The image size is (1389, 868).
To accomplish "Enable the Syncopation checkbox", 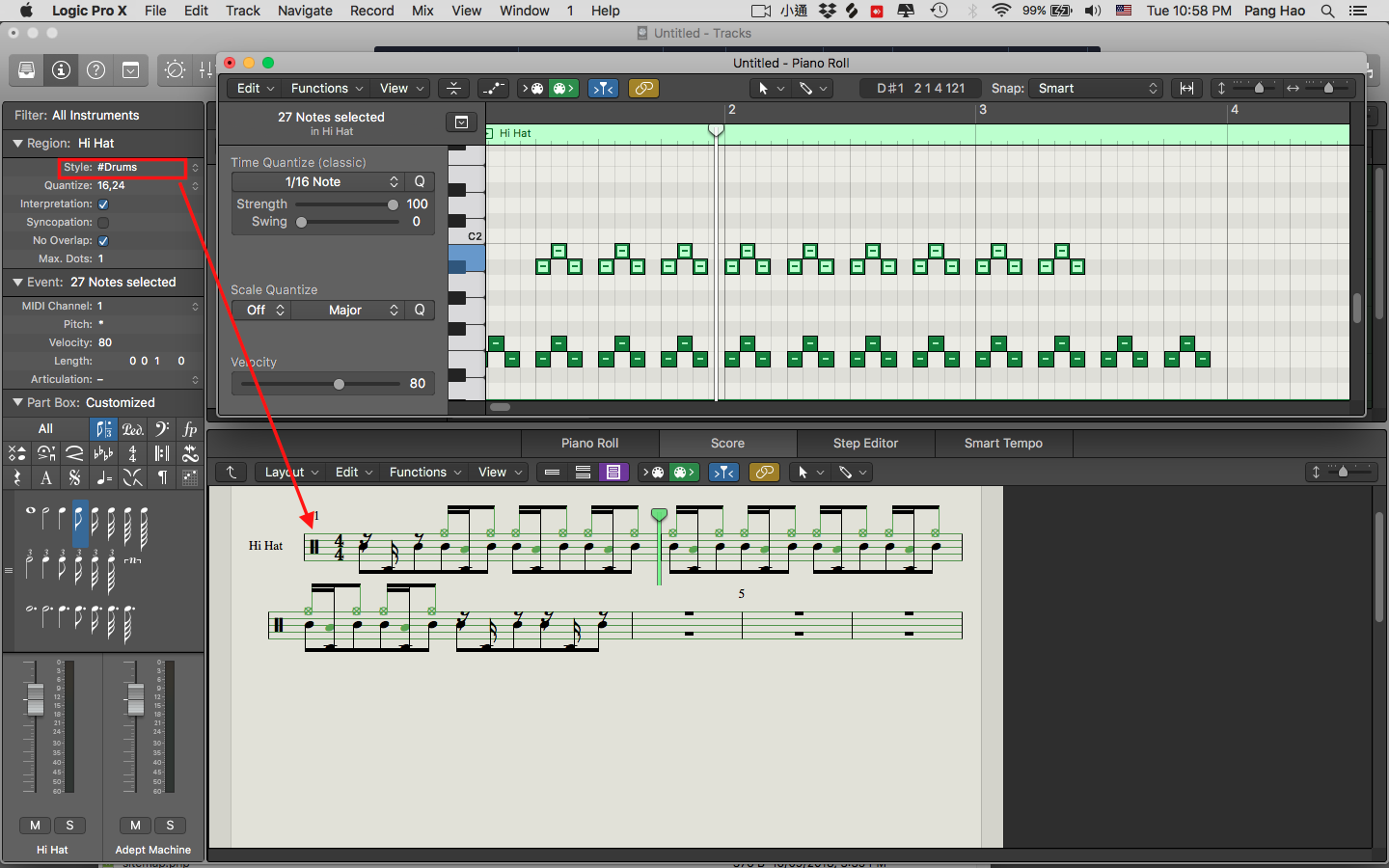I will [103, 223].
